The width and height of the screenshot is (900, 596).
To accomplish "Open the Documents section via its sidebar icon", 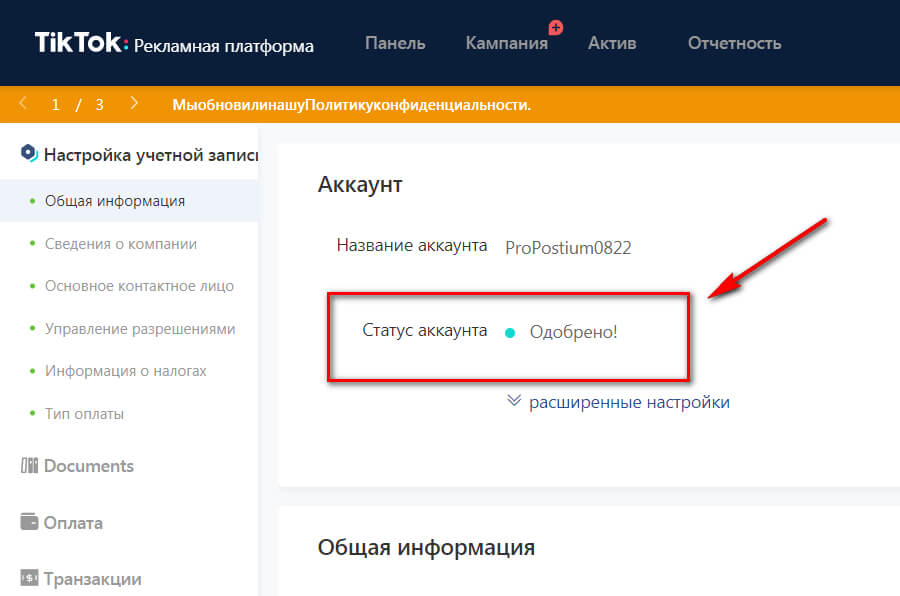I will (28, 465).
